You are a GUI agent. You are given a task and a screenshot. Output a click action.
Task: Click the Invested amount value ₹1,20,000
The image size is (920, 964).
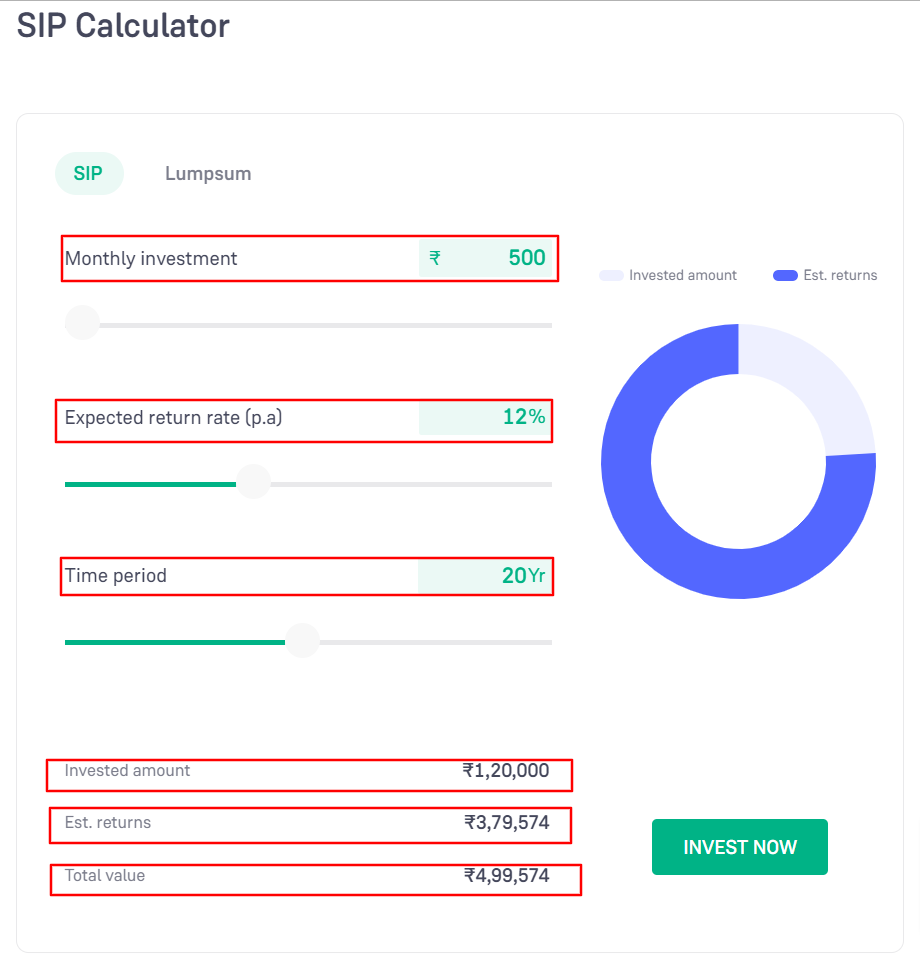coord(505,771)
